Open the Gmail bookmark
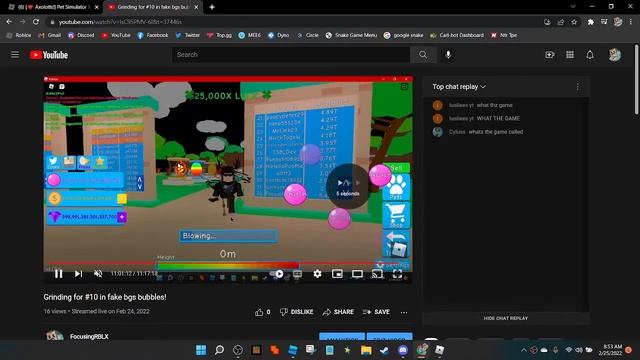 [x=49, y=36]
